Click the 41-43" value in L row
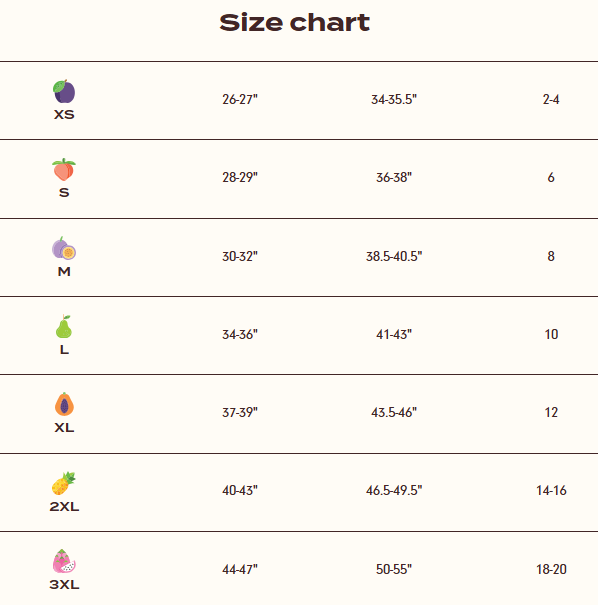 [x=394, y=335]
